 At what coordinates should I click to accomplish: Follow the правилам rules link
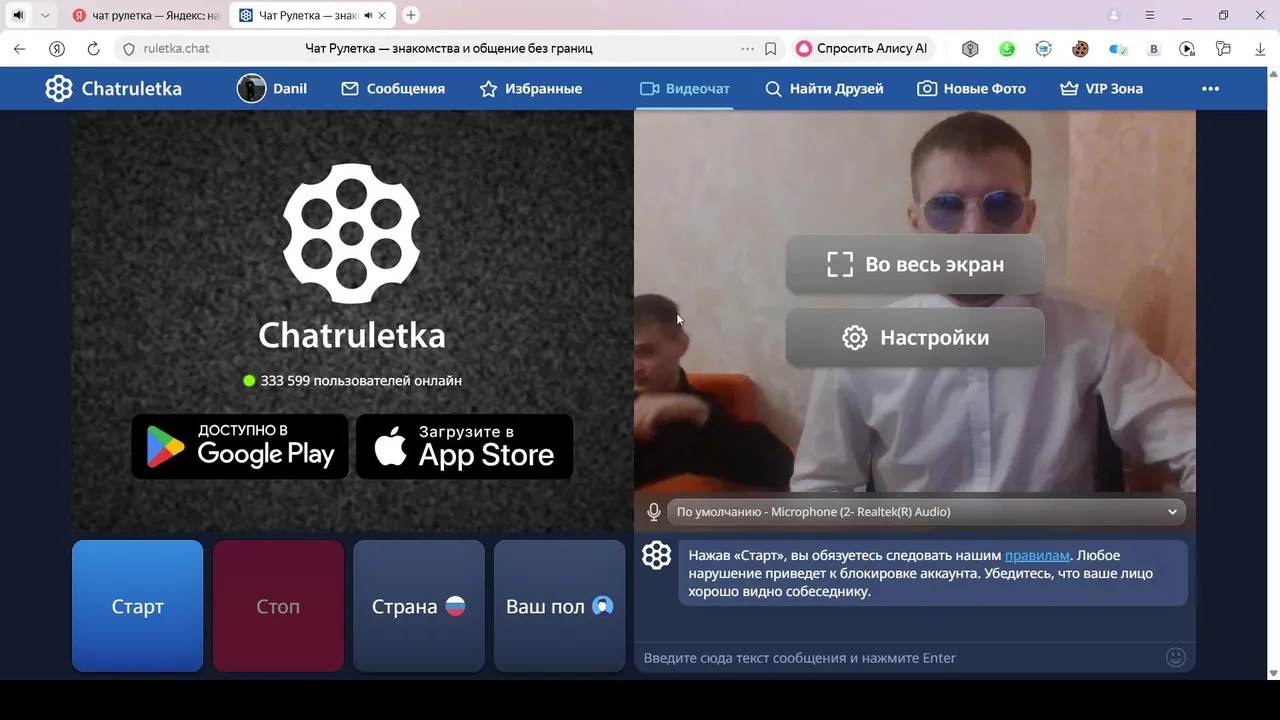click(x=1037, y=555)
